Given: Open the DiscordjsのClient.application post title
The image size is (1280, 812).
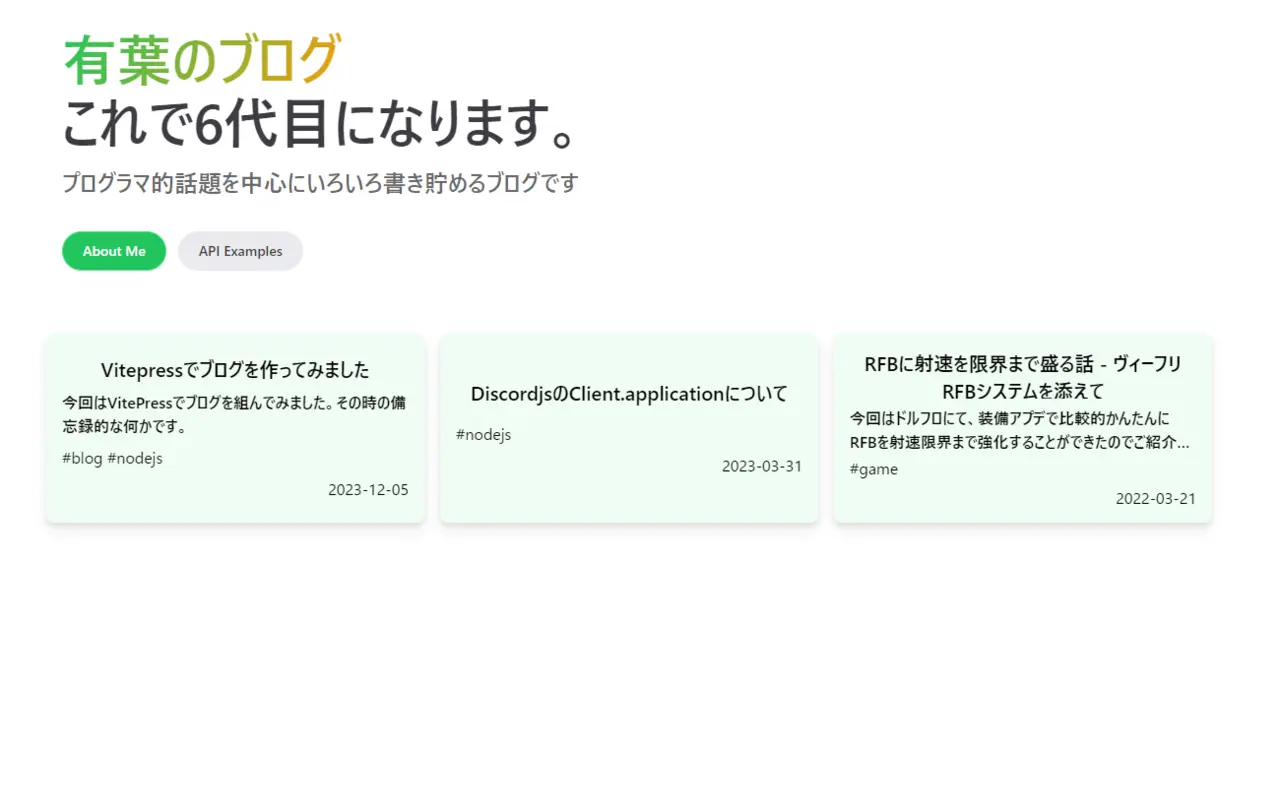Looking at the screenshot, I should (x=629, y=394).
